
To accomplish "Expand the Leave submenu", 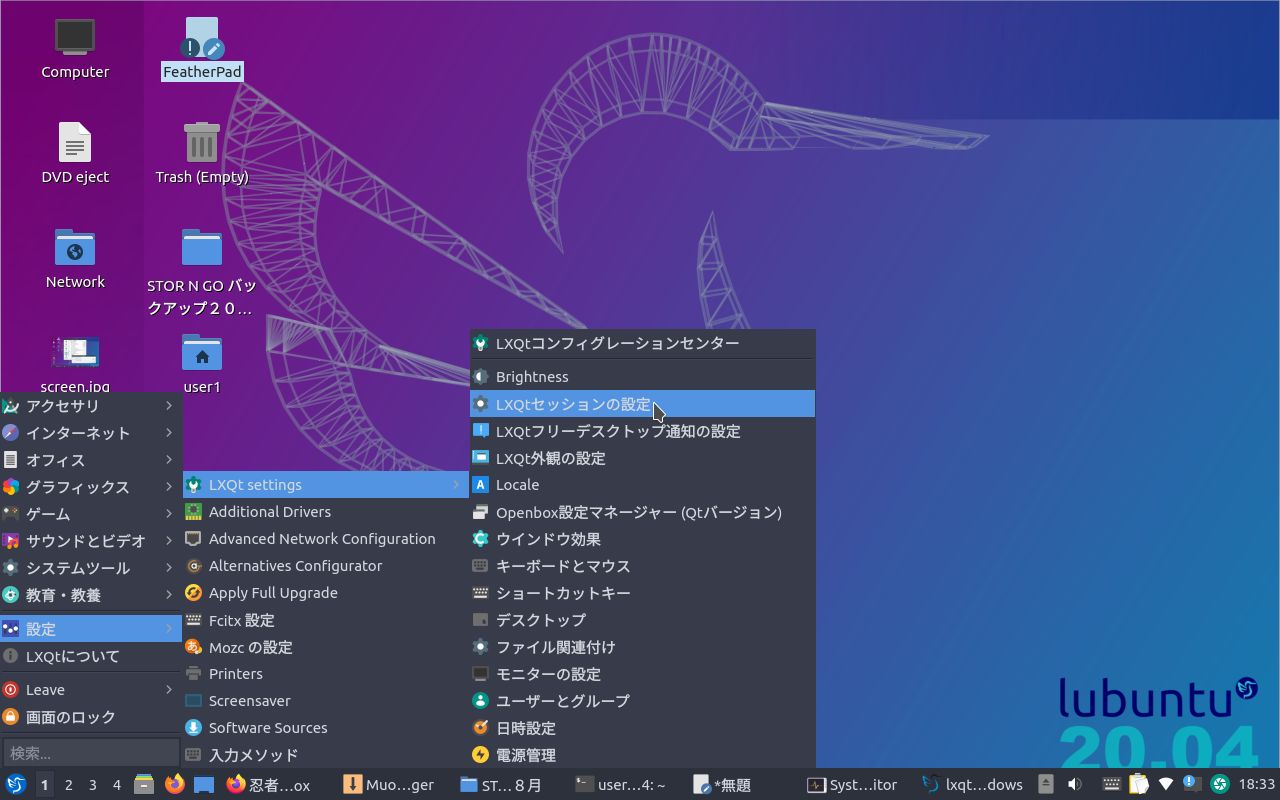I will [x=91, y=689].
